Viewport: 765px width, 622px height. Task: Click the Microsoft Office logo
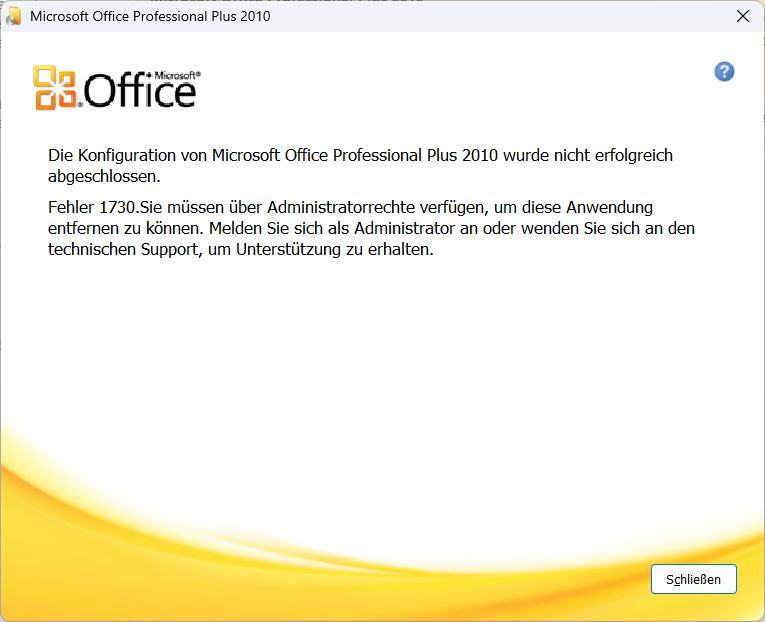tap(117, 87)
